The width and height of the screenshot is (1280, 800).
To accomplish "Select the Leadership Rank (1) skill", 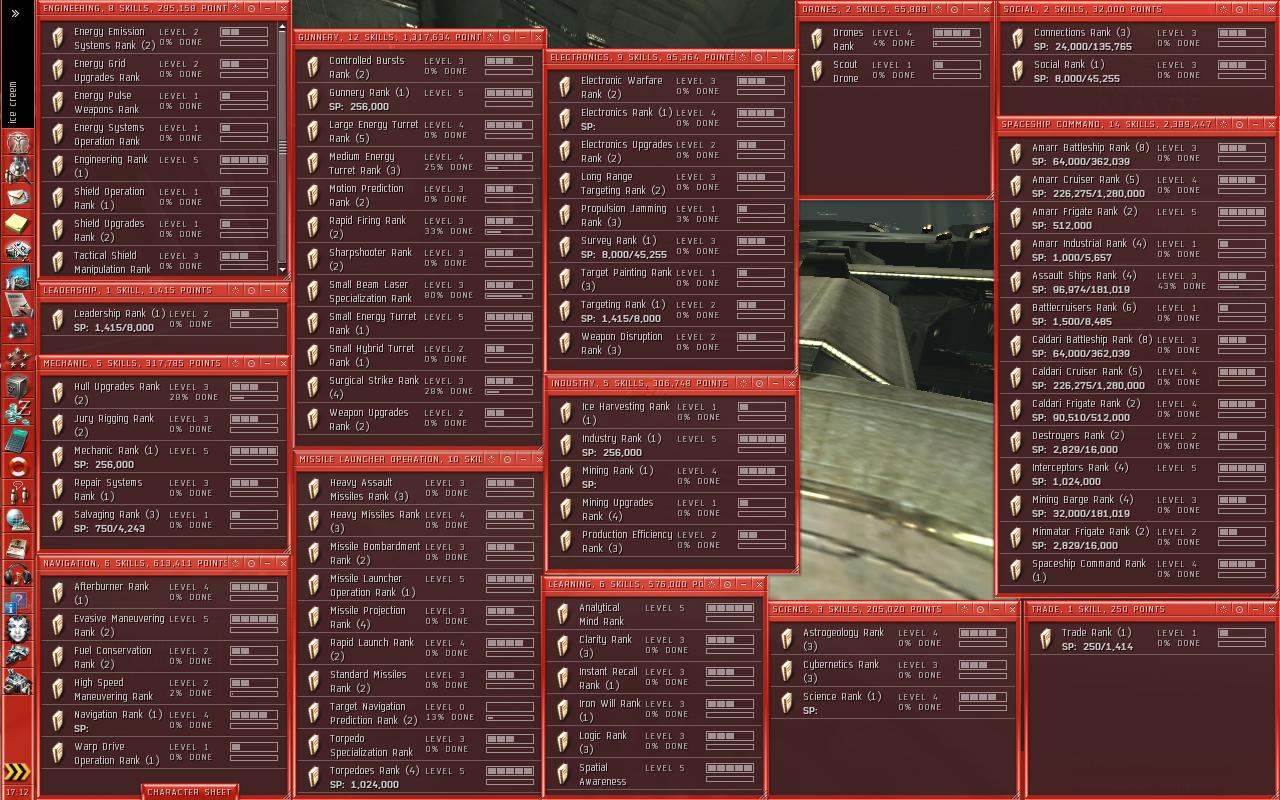I will coord(164,320).
